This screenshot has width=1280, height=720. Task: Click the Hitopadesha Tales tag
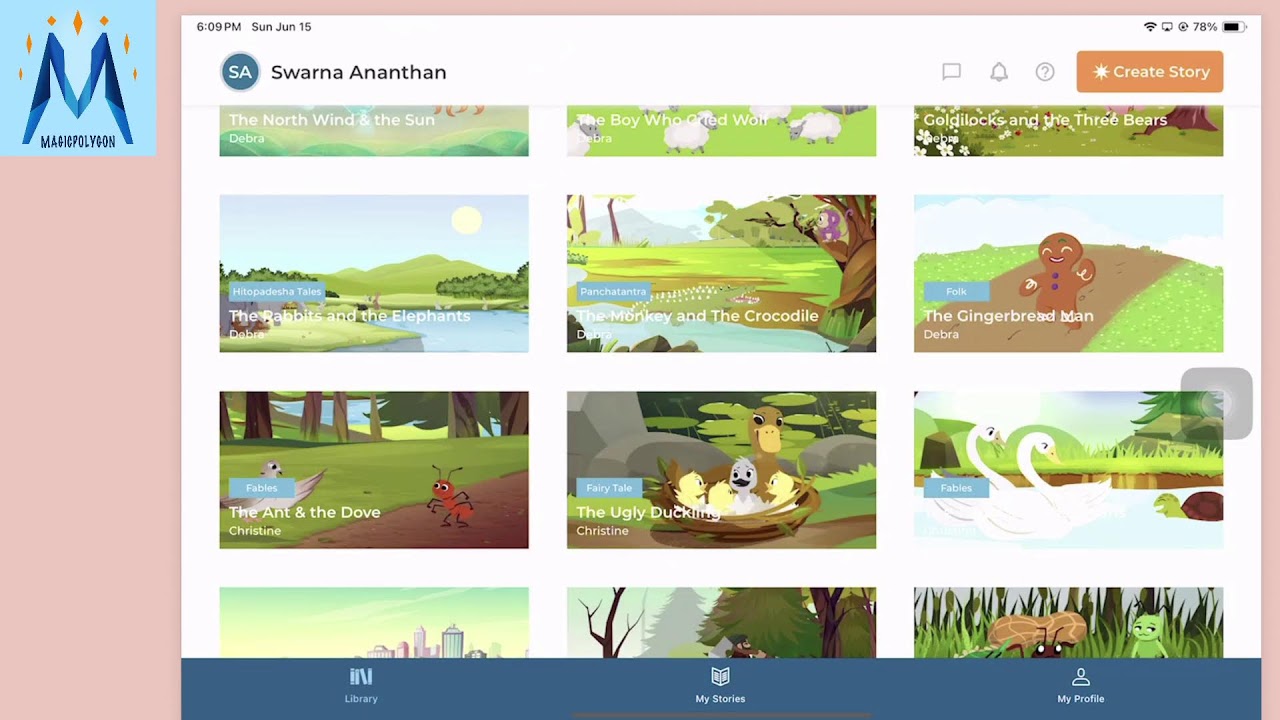point(277,291)
